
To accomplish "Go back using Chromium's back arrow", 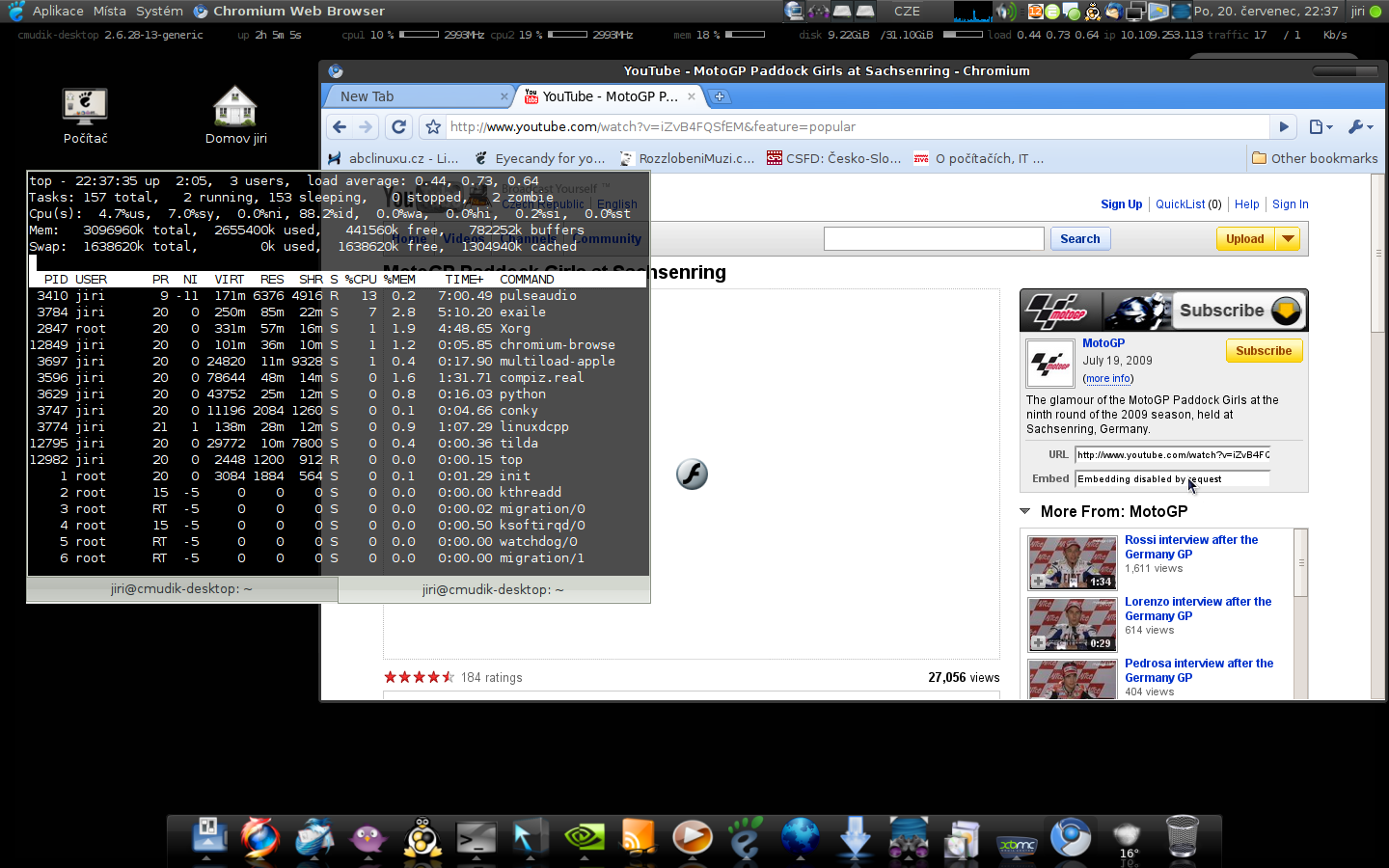I will click(339, 126).
